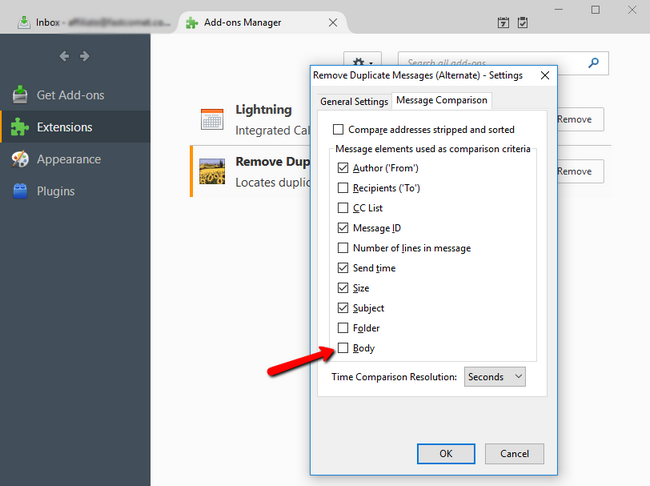Uncheck the Size checkbox
The width and height of the screenshot is (650, 486).
tap(343, 288)
